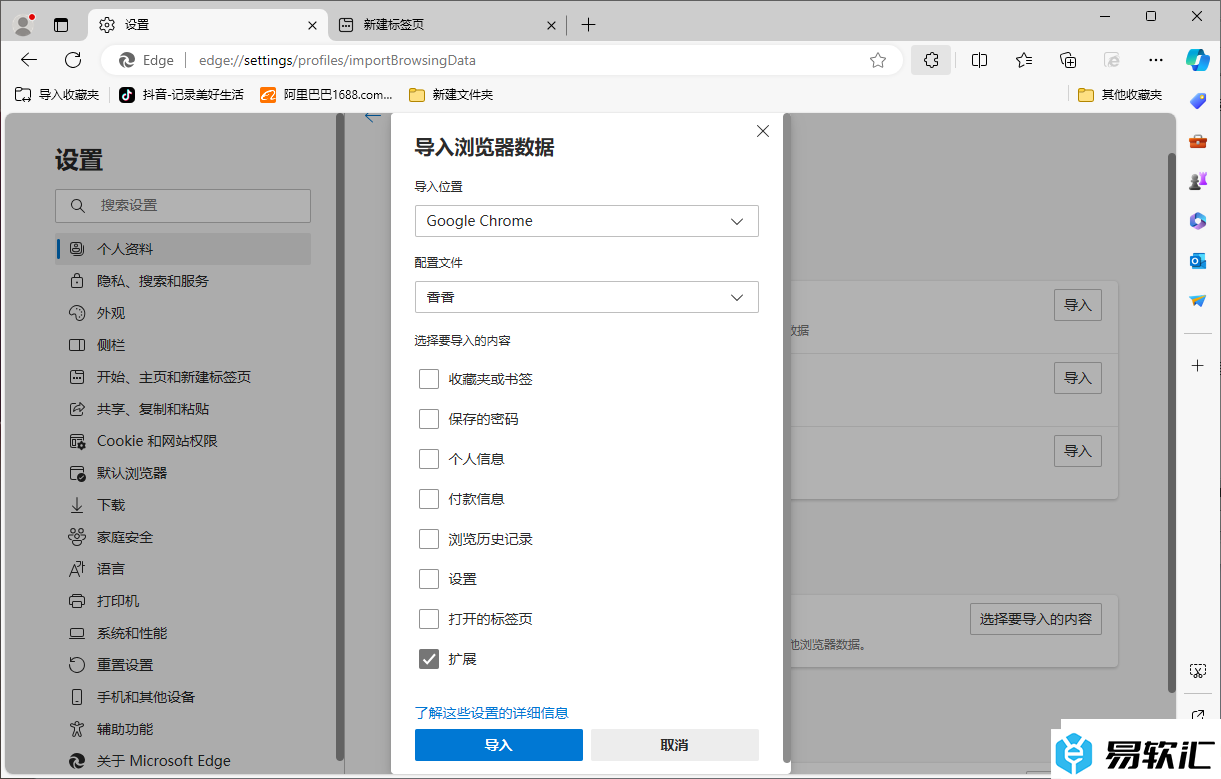Screen dimensions: 1221x779
Task: Refresh the page with reload icon
Action: pyautogui.click(x=73, y=60)
